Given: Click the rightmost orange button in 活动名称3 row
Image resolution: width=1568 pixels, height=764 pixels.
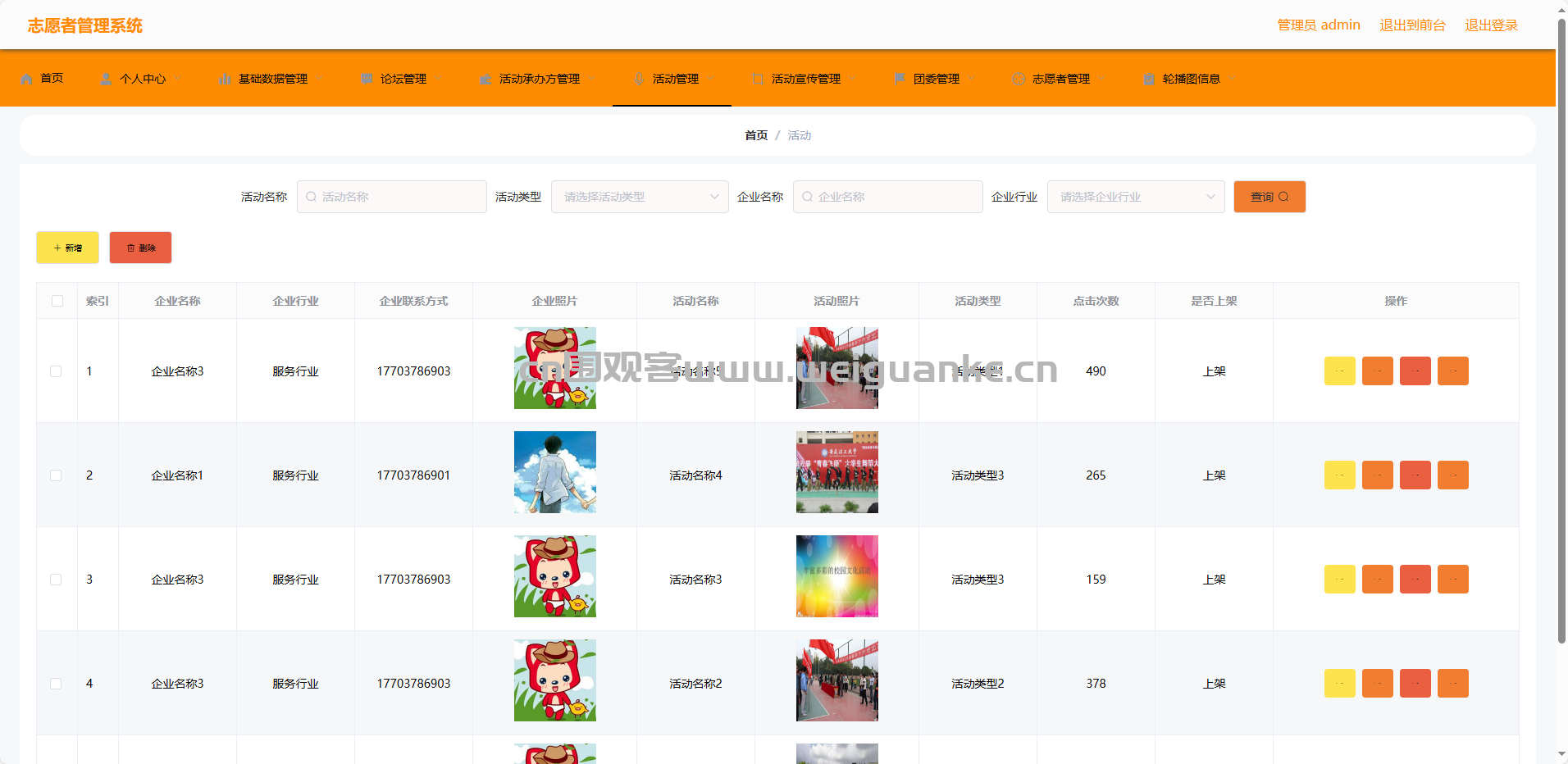Looking at the screenshot, I should (1453, 580).
